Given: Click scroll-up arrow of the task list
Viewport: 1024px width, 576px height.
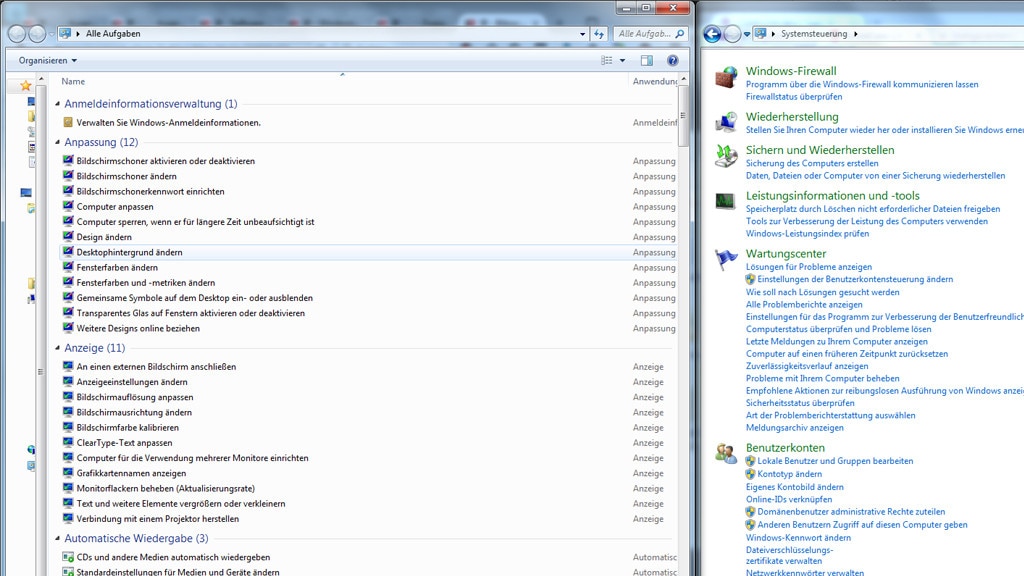Looking at the screenshot, I should pyautogui.click(x=683, y=80).
